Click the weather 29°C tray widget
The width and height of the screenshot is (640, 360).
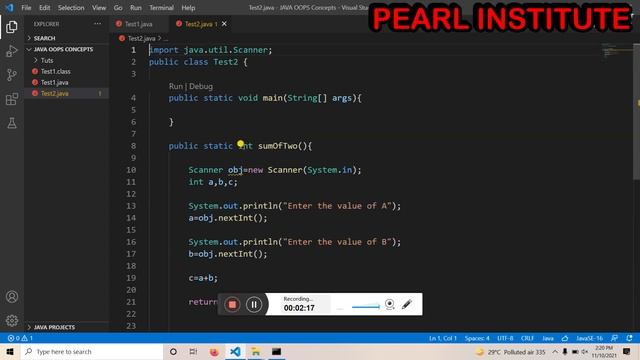[x=511, y=351]
